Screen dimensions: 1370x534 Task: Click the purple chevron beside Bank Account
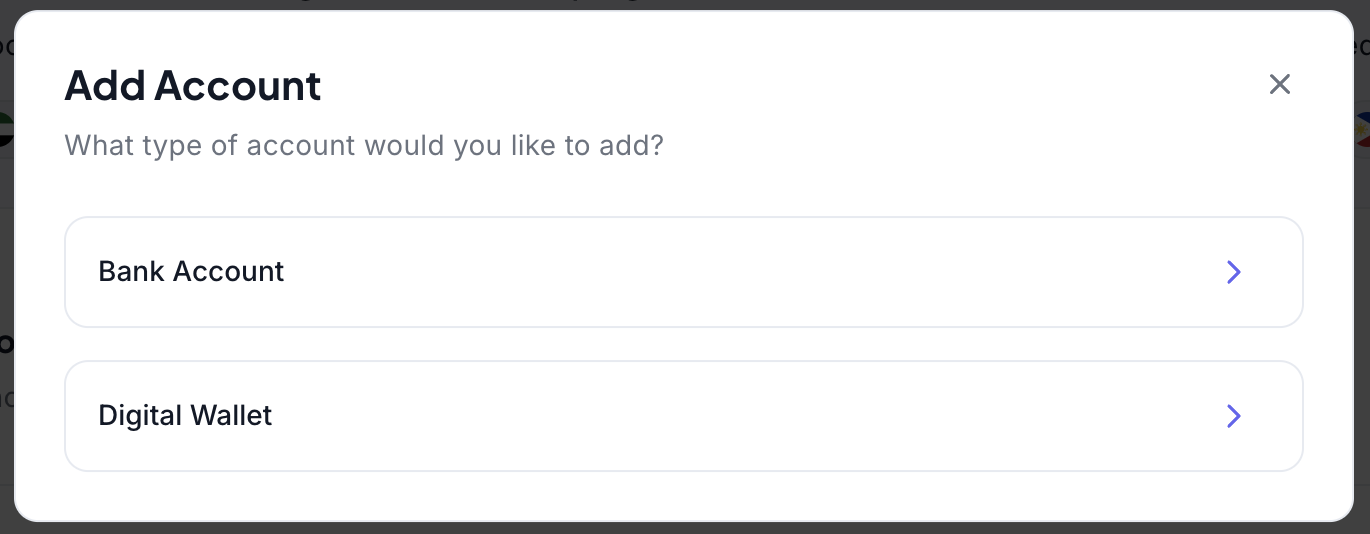coord(1233,272)
